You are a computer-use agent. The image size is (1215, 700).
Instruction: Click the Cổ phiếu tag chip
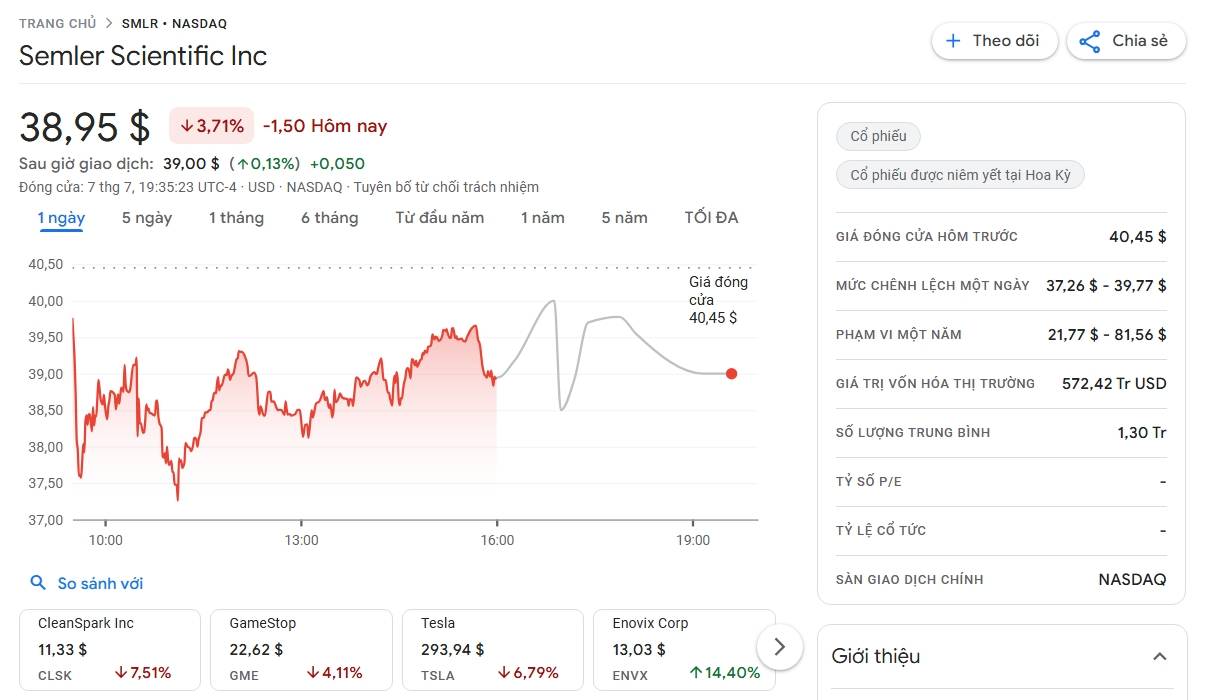tap(878, 136)
